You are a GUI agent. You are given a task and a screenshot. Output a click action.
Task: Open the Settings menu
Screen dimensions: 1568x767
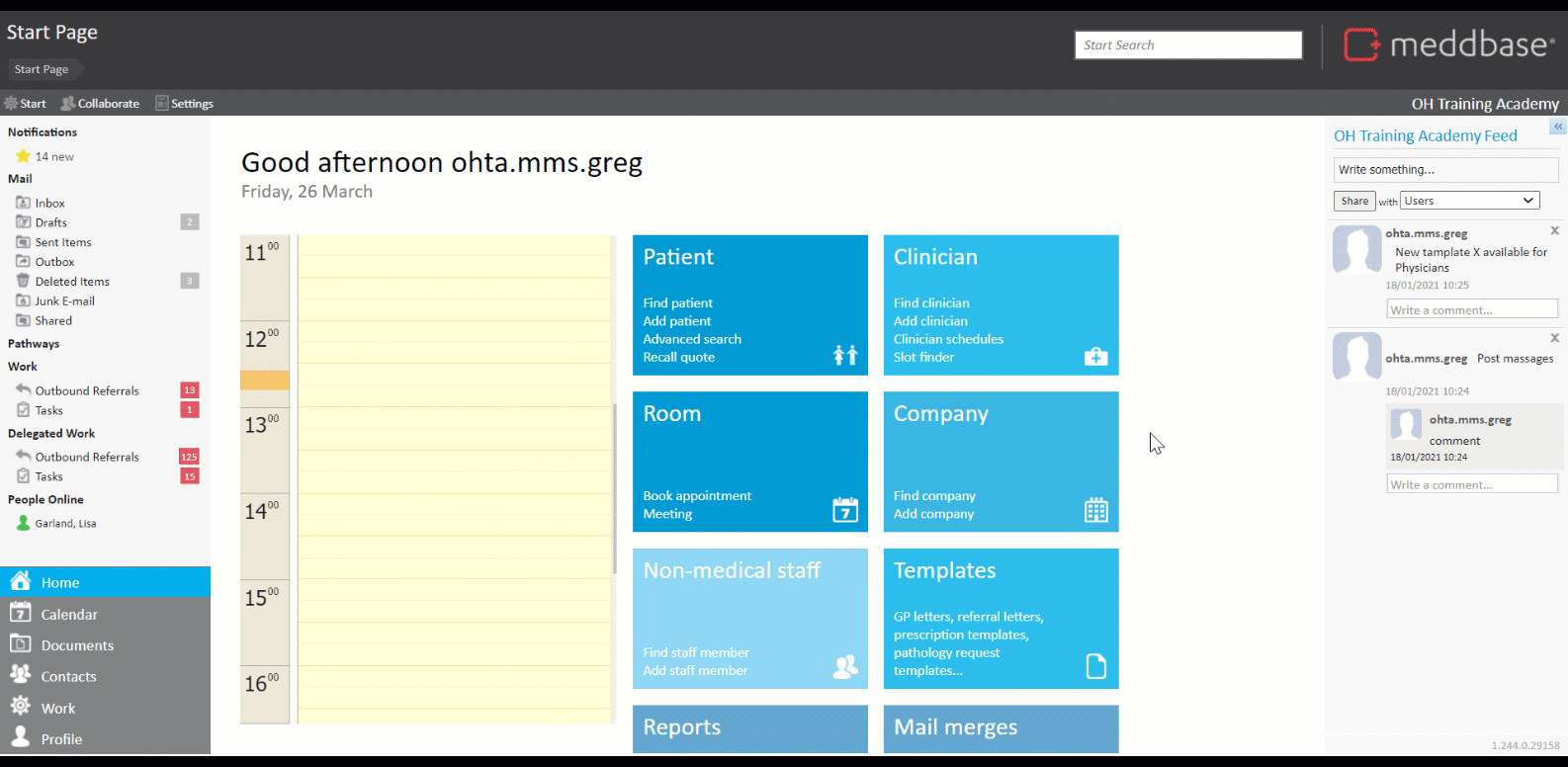pyautogui.click(x=184, y=104)
